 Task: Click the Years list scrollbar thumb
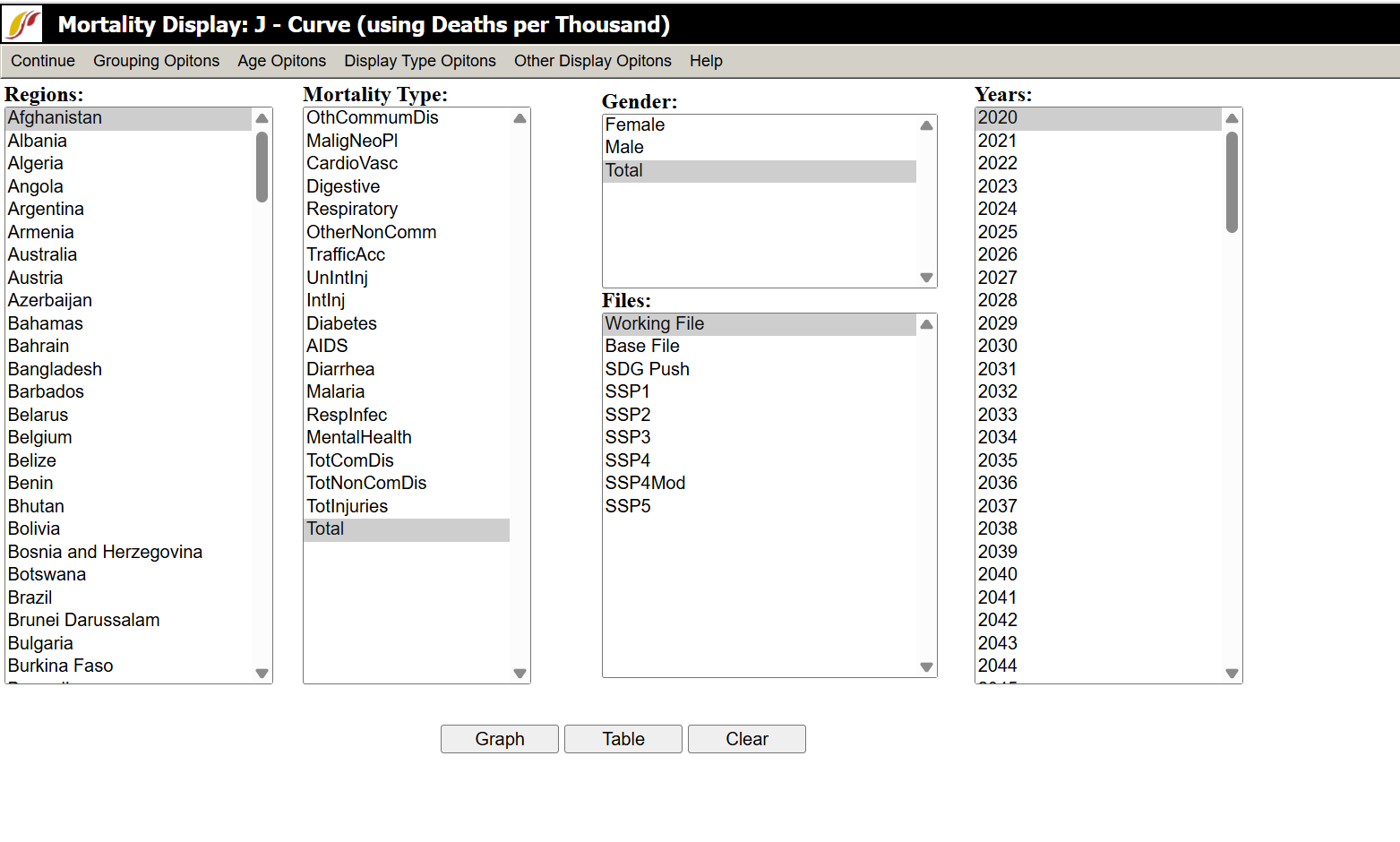(x=1232, y=182)
